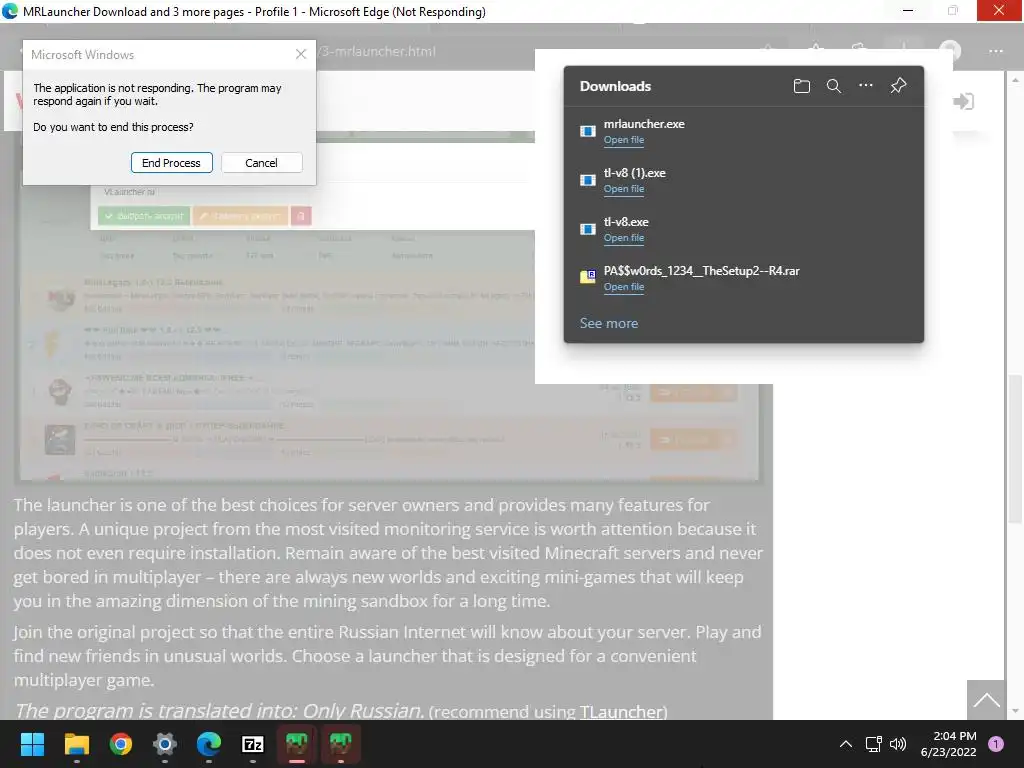Open file link for tl-v8.exe
This screenshot has width=1024, height=768.
click(624, 238)
